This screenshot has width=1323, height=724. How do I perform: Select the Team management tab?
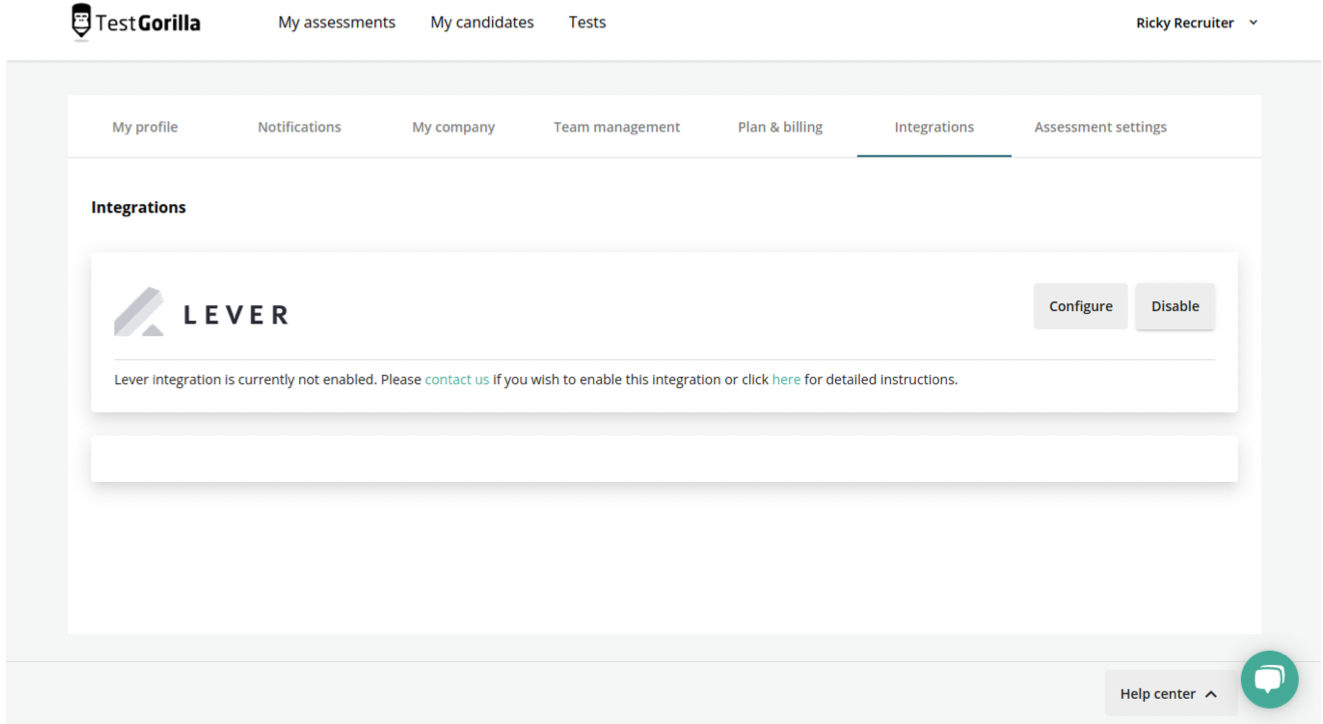pos(616,126)
